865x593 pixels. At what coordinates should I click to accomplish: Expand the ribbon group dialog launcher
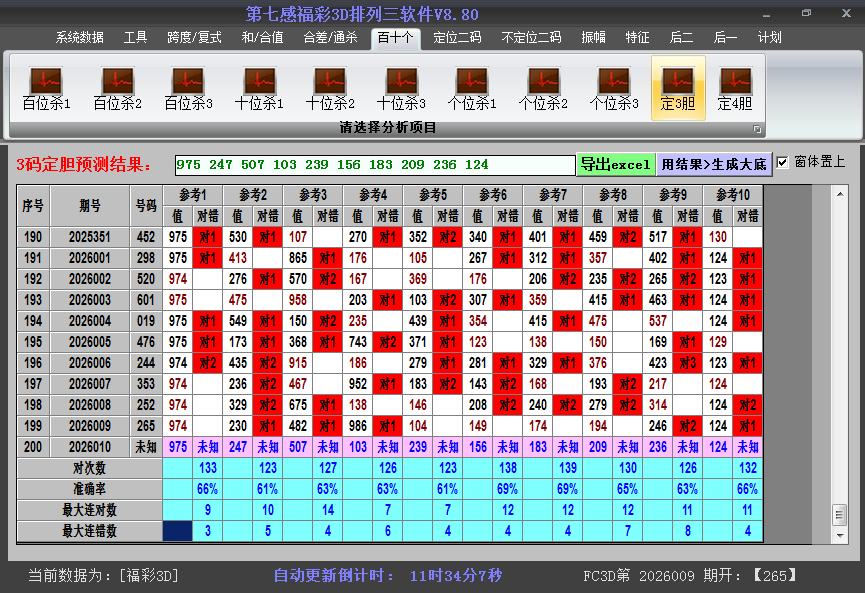point(757,129)
